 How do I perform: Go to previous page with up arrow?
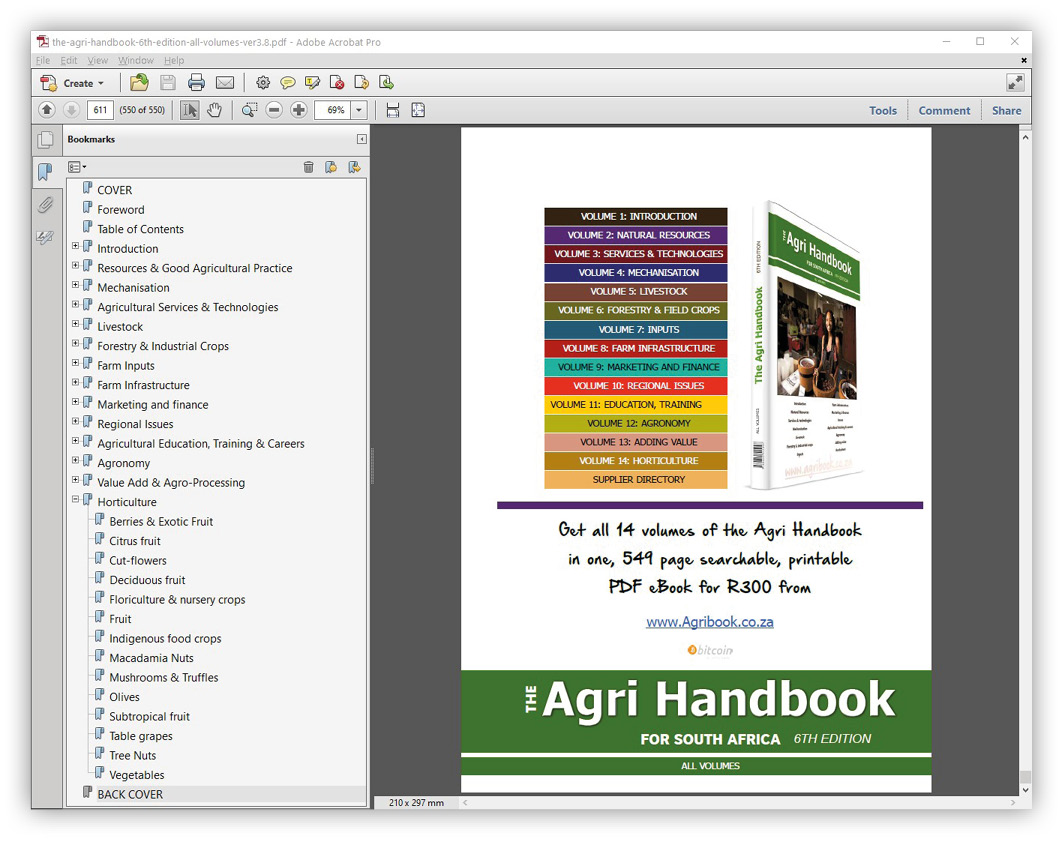(x=47, y=110)
